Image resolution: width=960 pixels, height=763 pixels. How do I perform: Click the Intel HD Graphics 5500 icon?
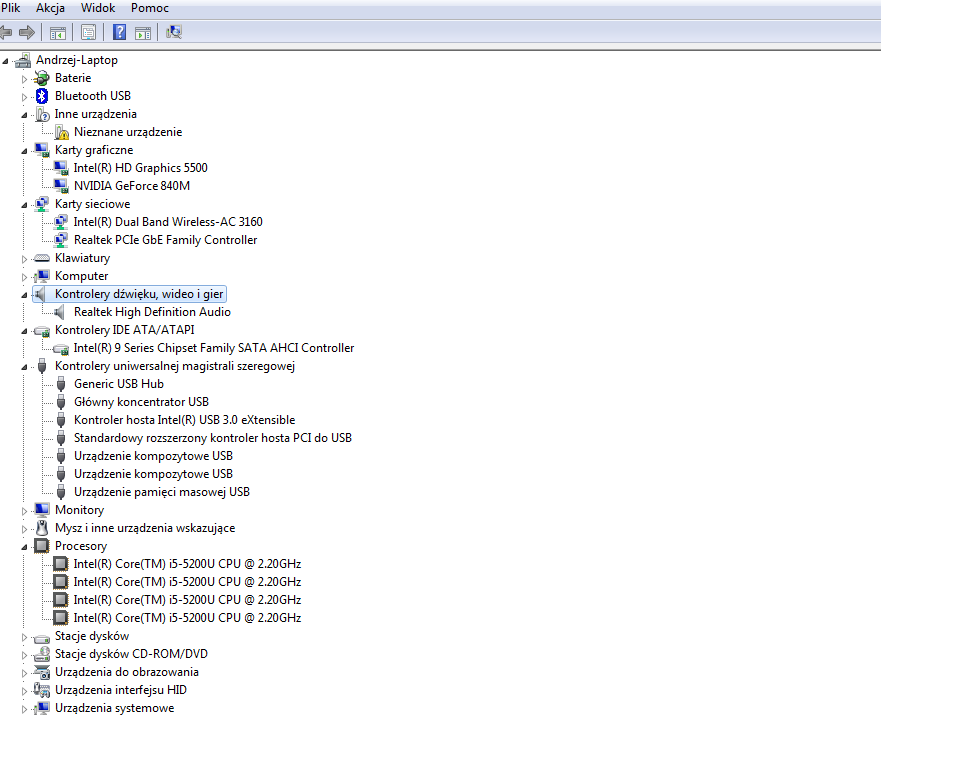61,168
